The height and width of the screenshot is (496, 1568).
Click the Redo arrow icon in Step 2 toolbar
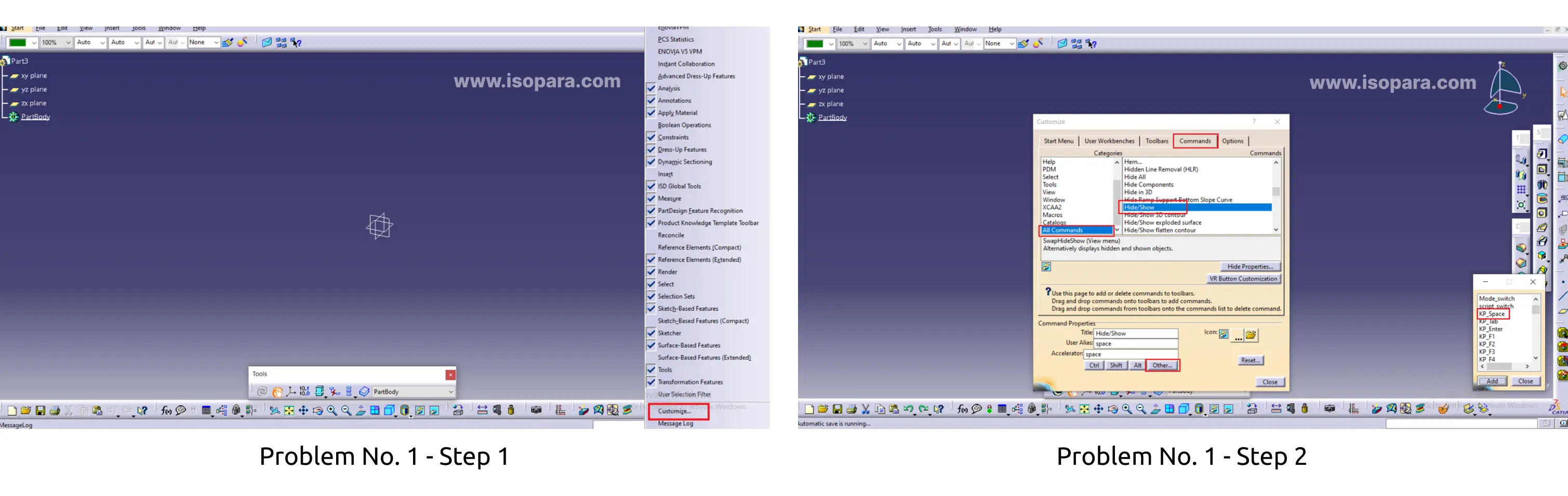[x=923, y=410]
